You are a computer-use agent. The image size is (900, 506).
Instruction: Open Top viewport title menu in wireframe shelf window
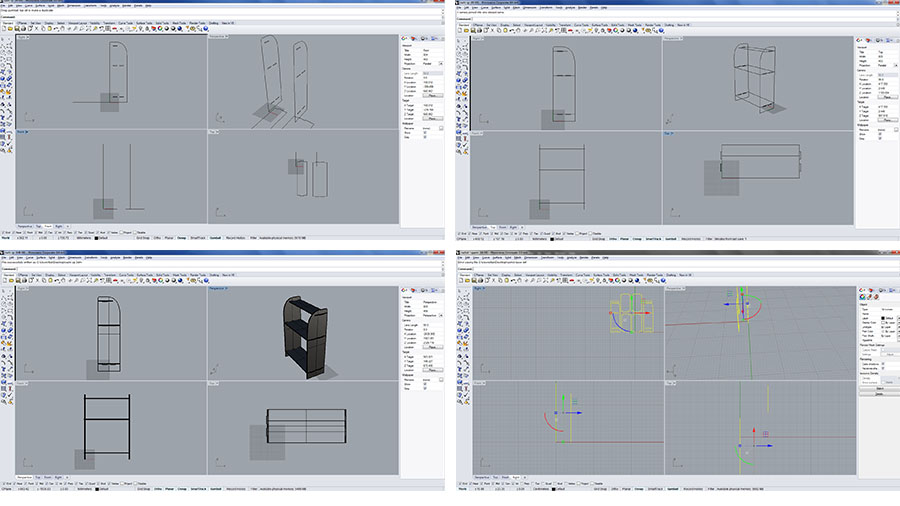pos(669,133)
